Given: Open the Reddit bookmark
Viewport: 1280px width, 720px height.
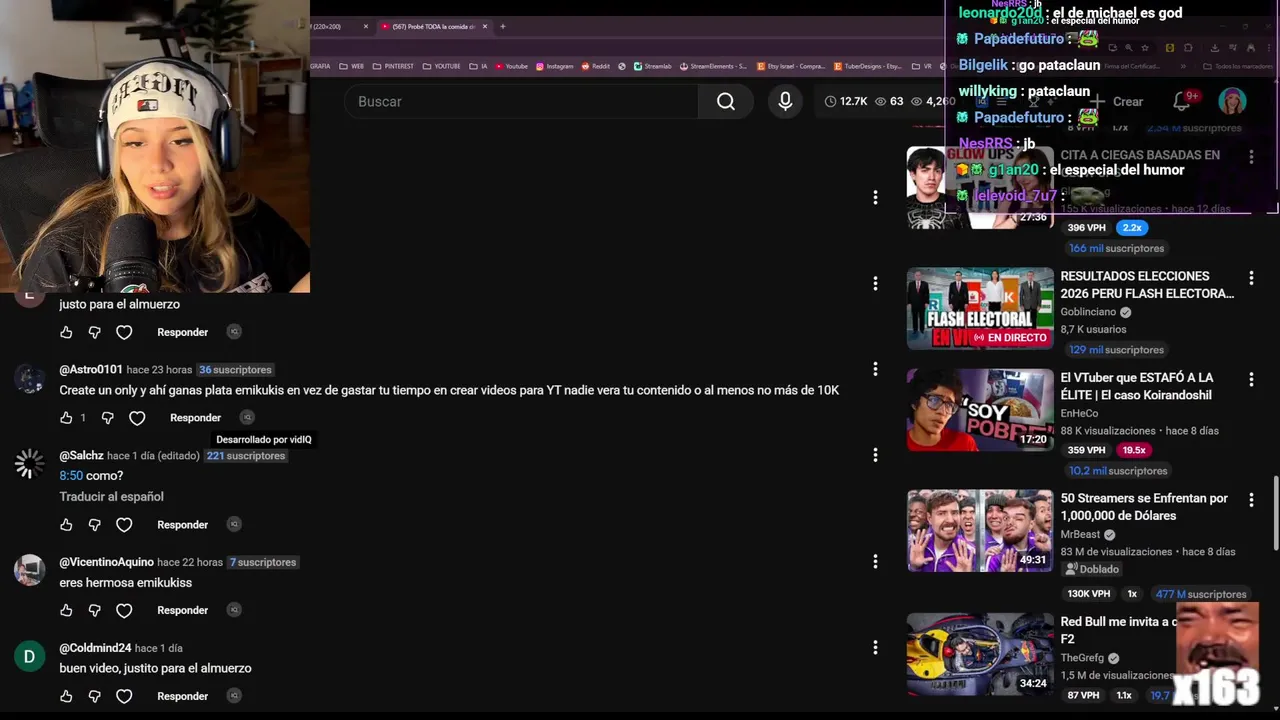Looking at the screenshot, I should click(x=595, y=66).
